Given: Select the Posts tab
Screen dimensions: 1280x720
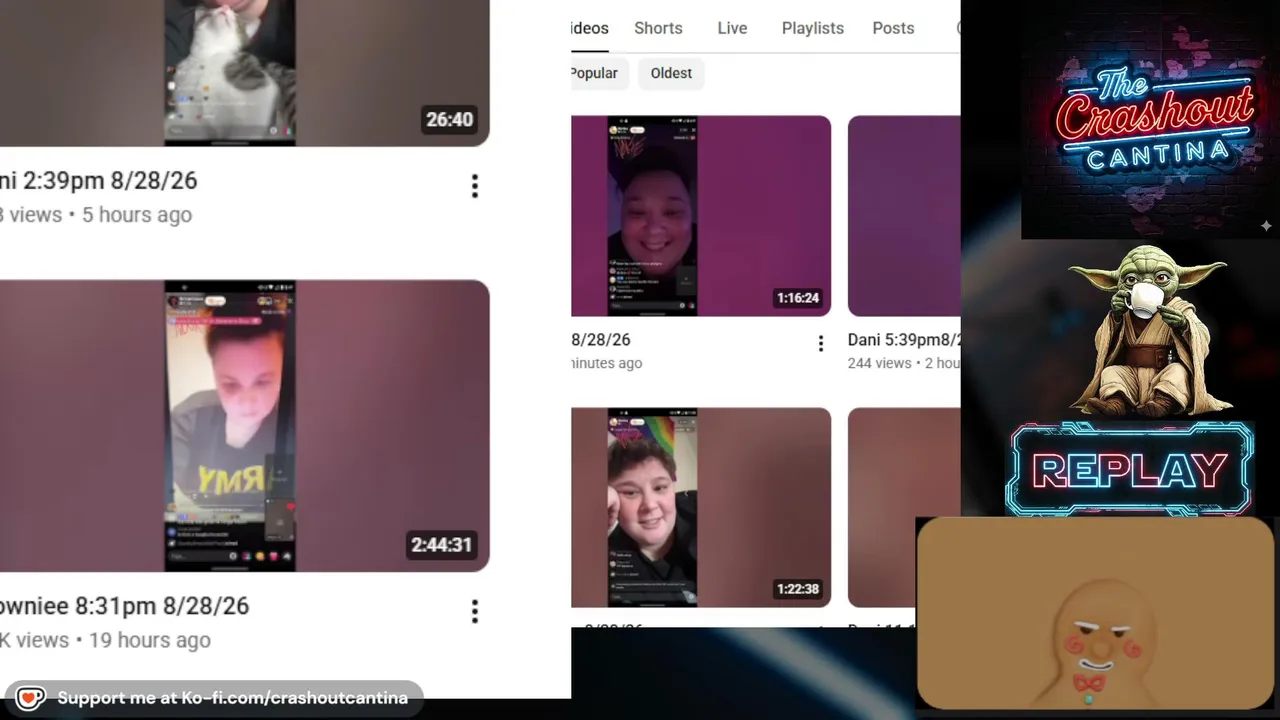Looking at the screenshot, I should point(893,28).
